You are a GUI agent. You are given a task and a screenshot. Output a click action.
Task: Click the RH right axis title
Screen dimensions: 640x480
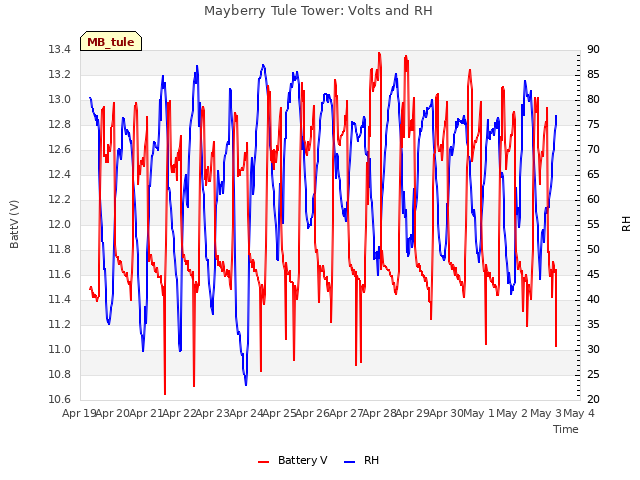coord(626,224)
